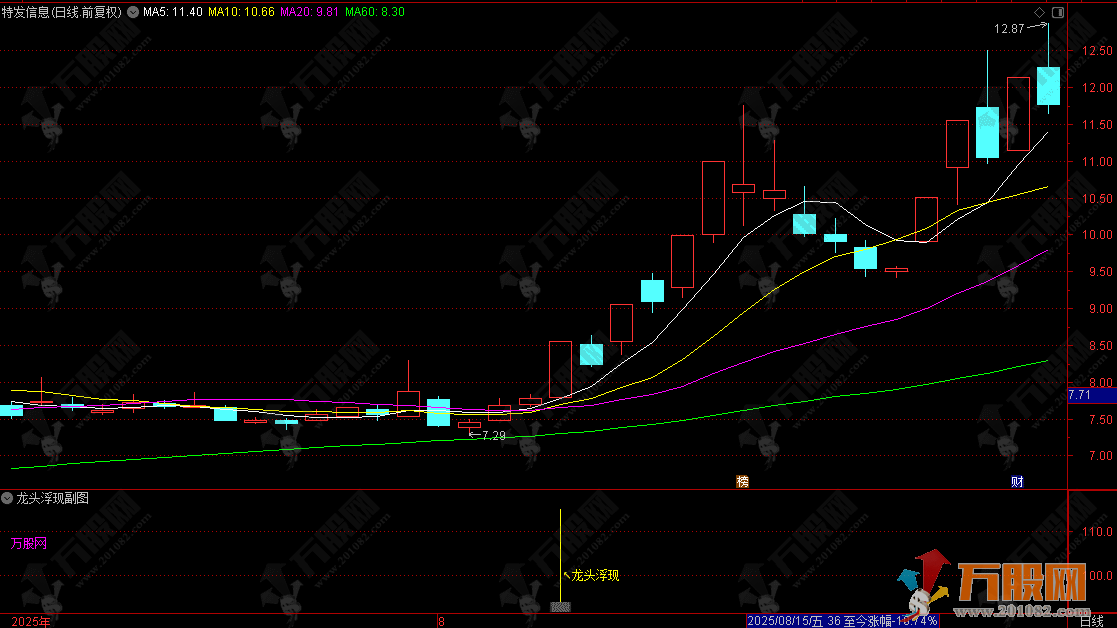
Task: Click the 2025/08/15 date info box
Action: pos(843,622)
